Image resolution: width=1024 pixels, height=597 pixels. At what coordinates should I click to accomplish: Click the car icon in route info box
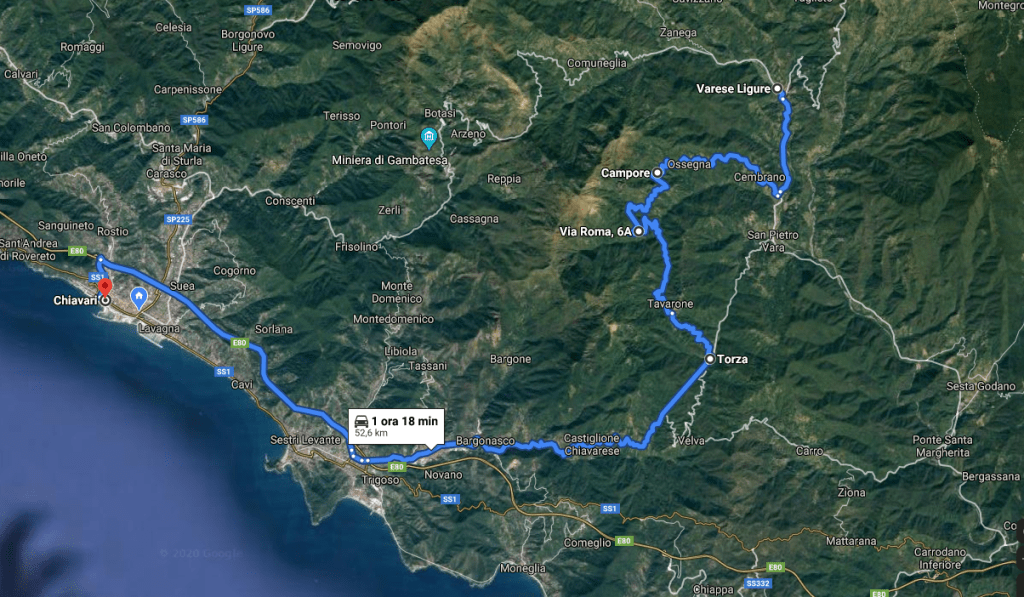(361, 421)
